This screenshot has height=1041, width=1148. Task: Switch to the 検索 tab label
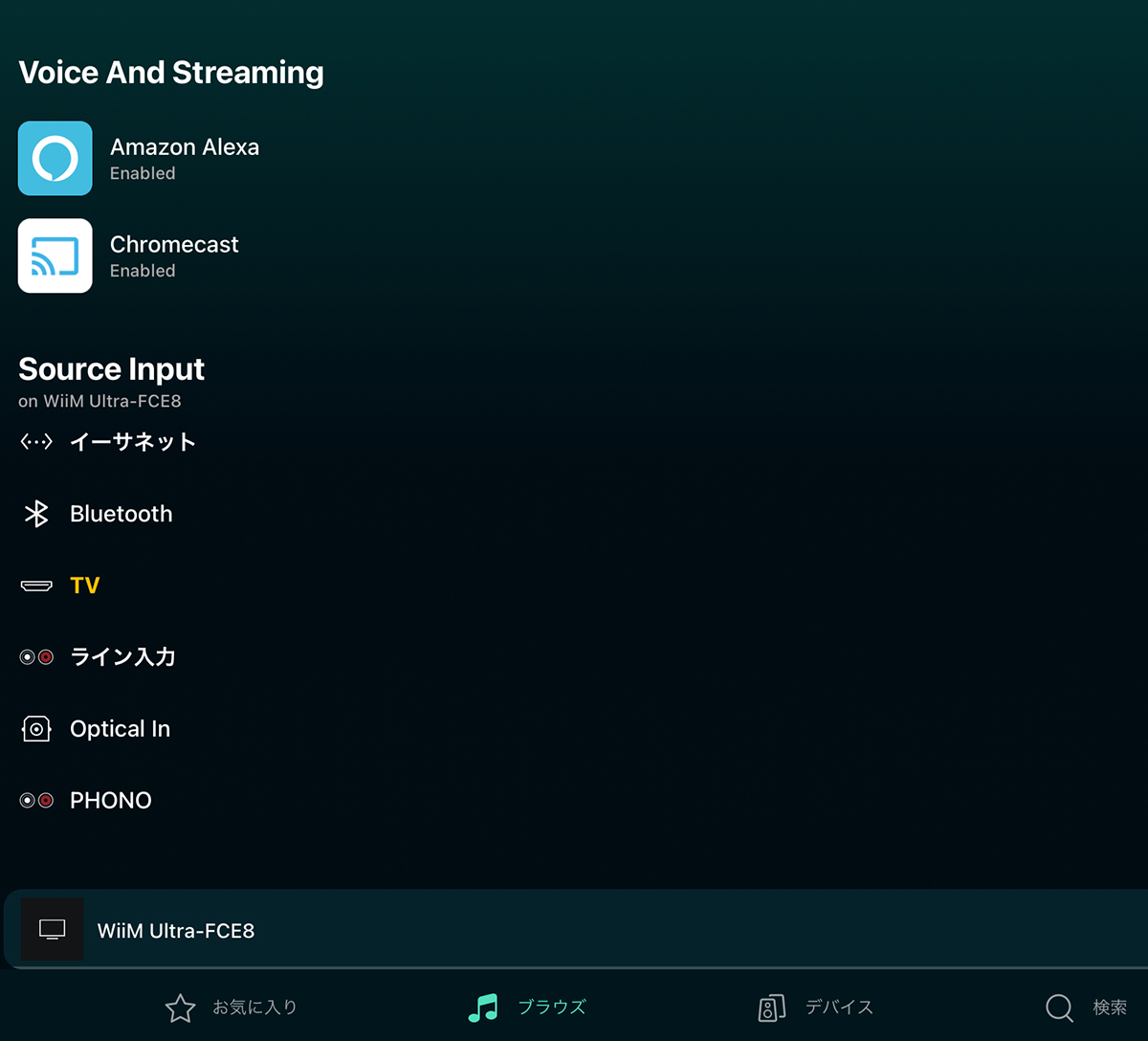coord(1110,1008)
